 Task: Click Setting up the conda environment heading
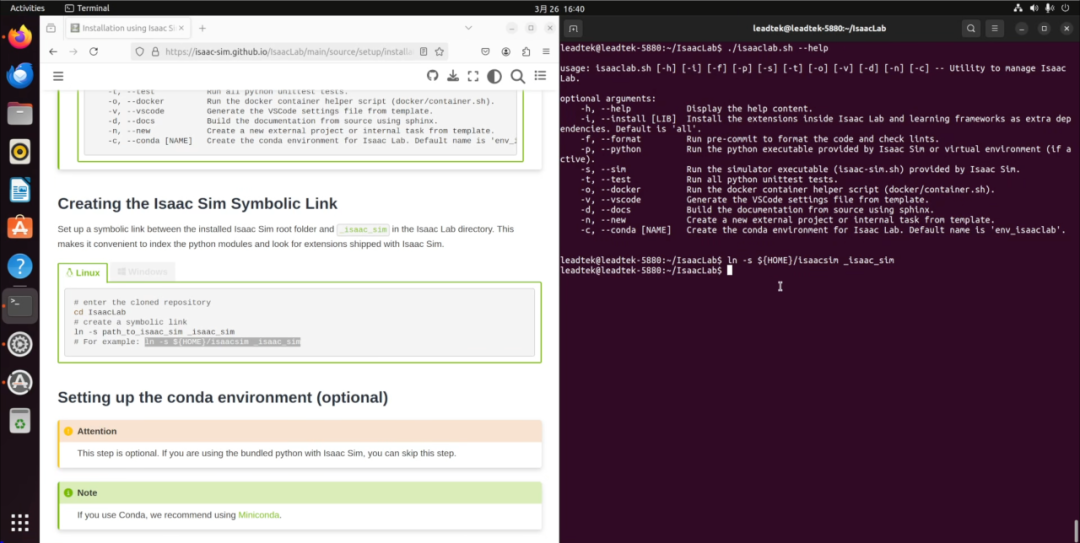coord(223,398)
